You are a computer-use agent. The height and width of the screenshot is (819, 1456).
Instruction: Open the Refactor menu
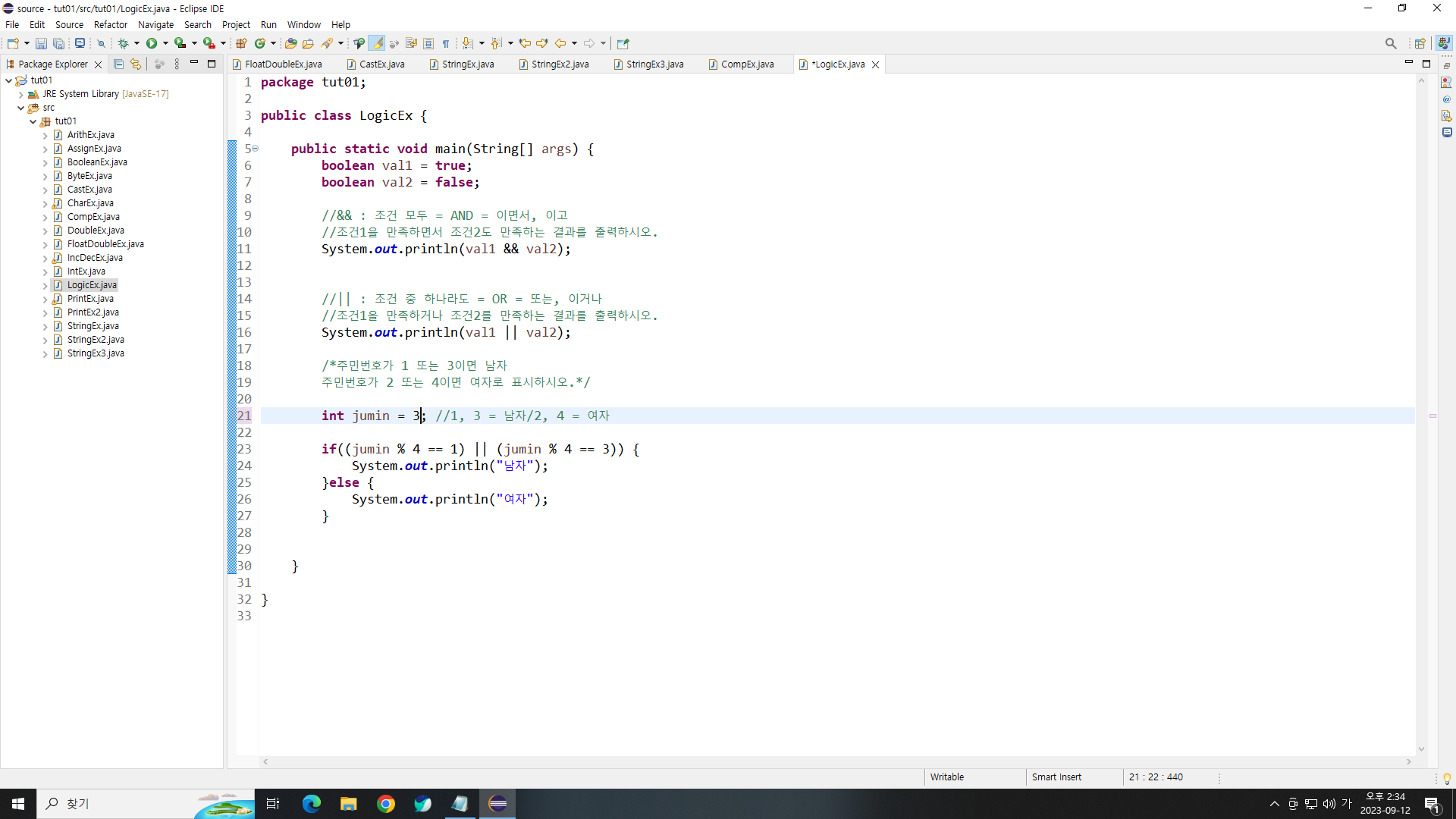coord(111,24)
